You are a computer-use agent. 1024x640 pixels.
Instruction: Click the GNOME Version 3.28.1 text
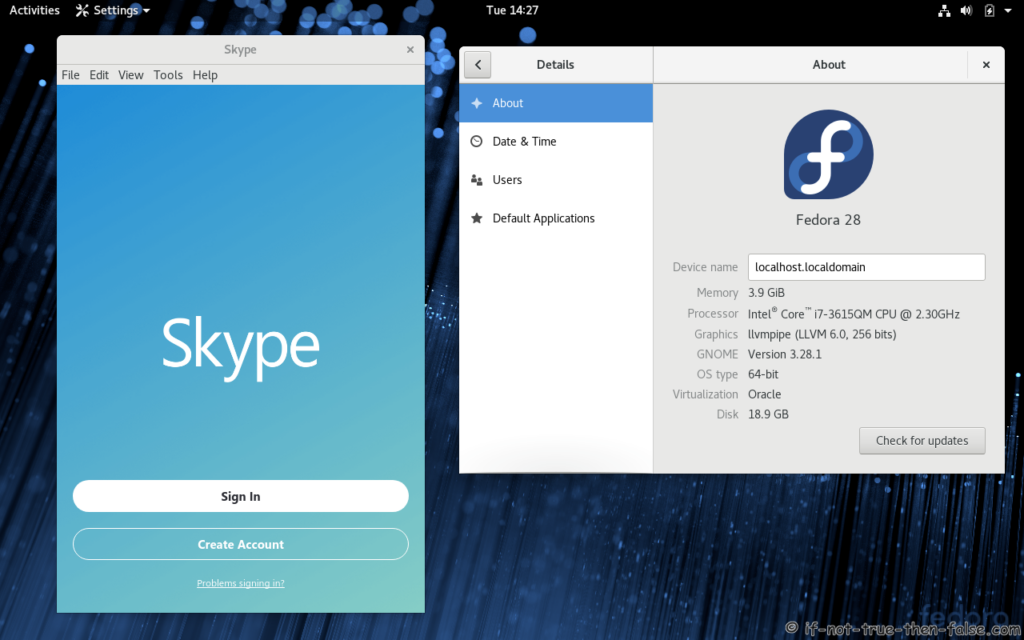[785, 355]
